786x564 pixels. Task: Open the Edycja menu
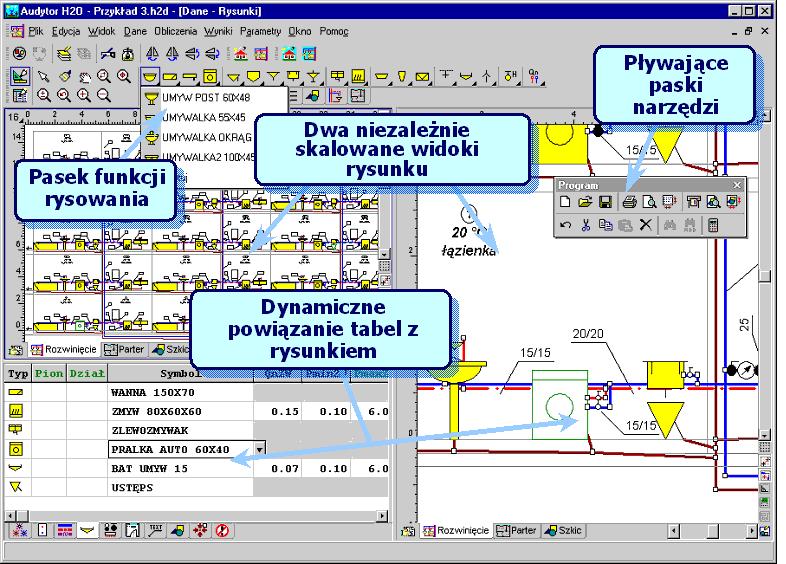pos(66,31)
